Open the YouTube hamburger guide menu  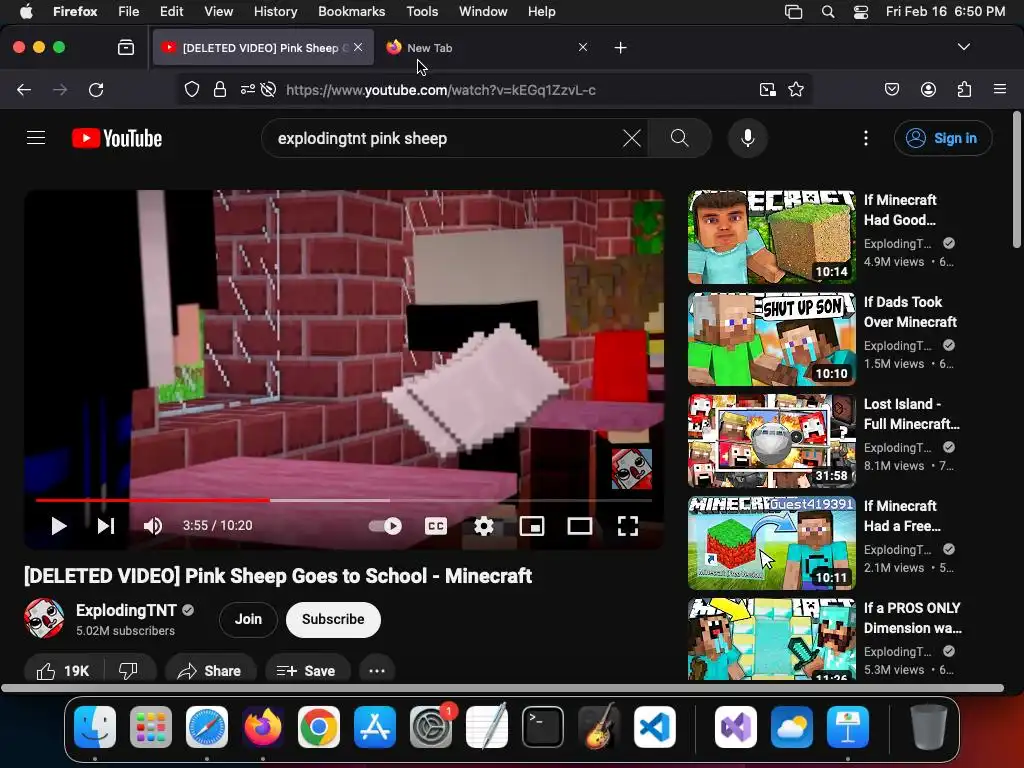click(x=36, y=138)
